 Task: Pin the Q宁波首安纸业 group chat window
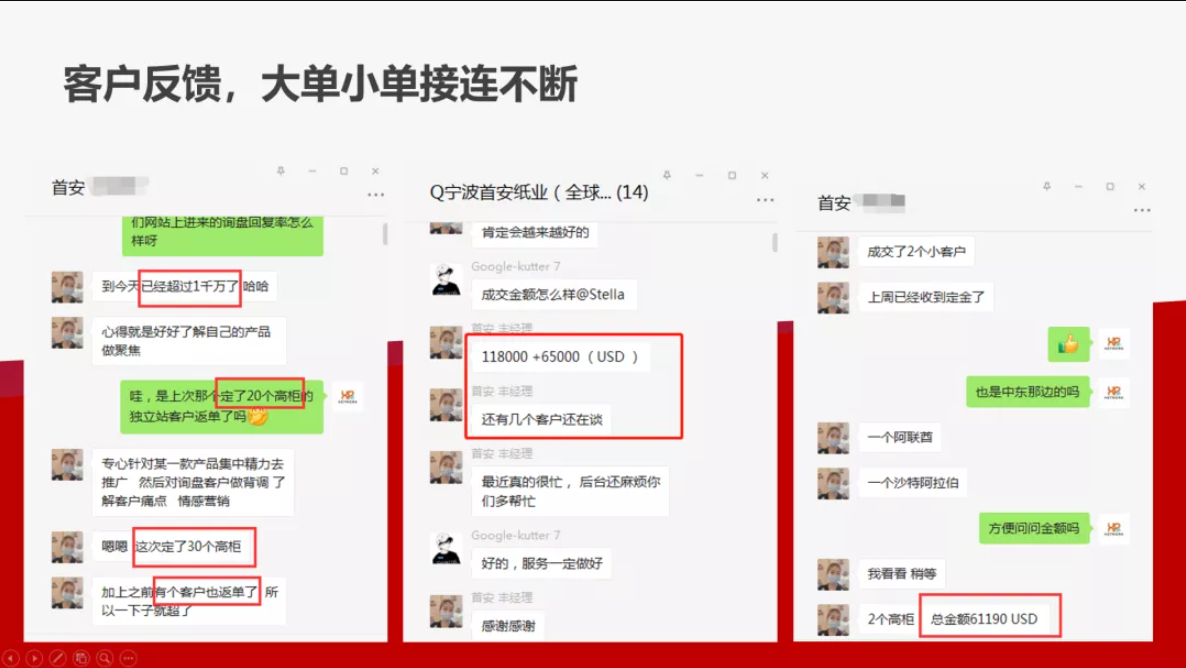coord(667,175)
